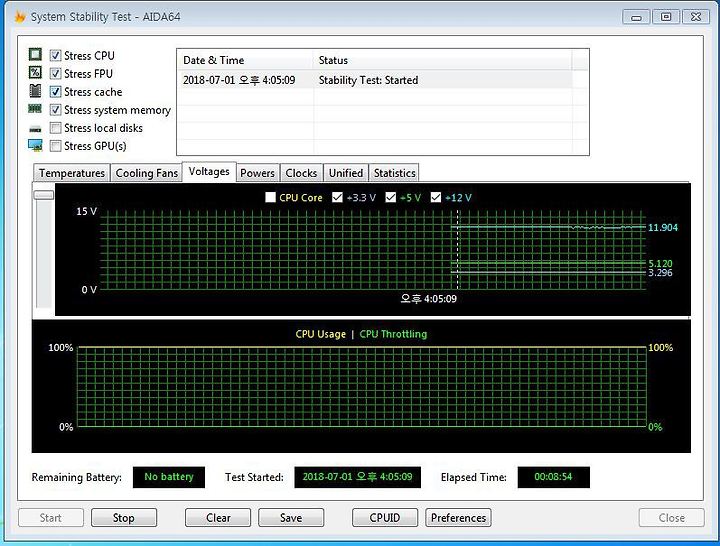Viewport: 720px width, 546px height.
Task: Toggle the +12 V graph checkbox
Action: pos(436,197)
